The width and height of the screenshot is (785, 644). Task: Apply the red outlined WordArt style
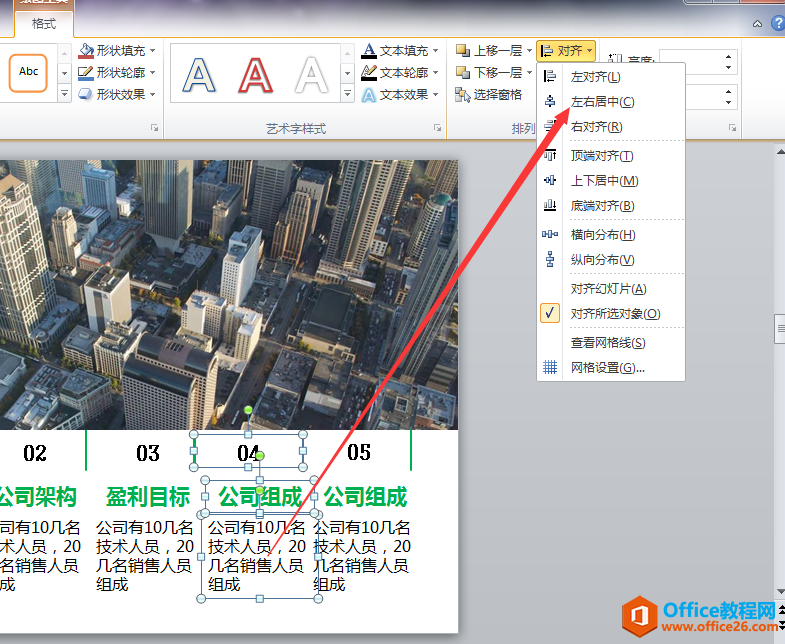256,74
